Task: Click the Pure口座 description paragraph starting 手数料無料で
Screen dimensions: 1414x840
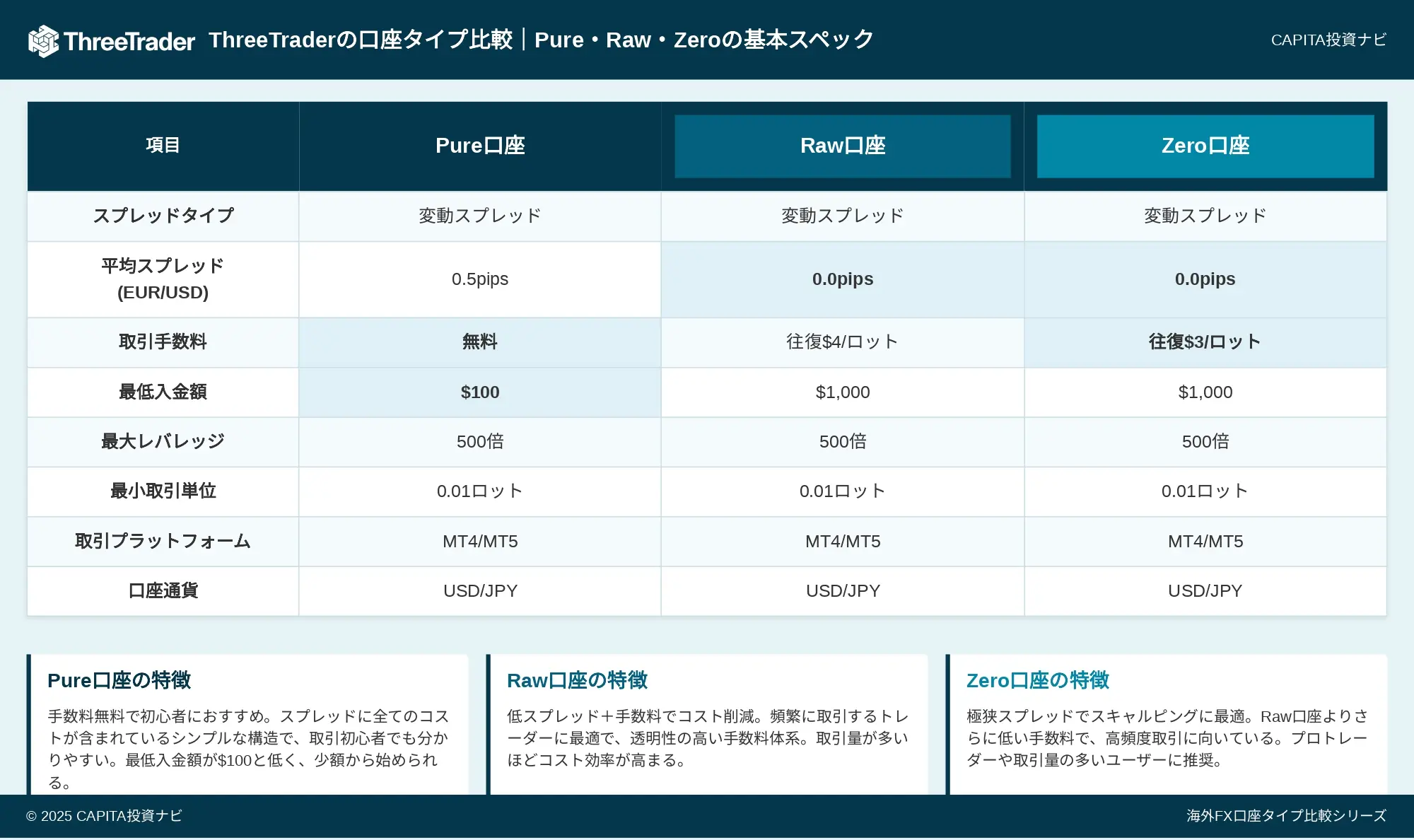Action: pyautogui.click(x=248, y=749)
